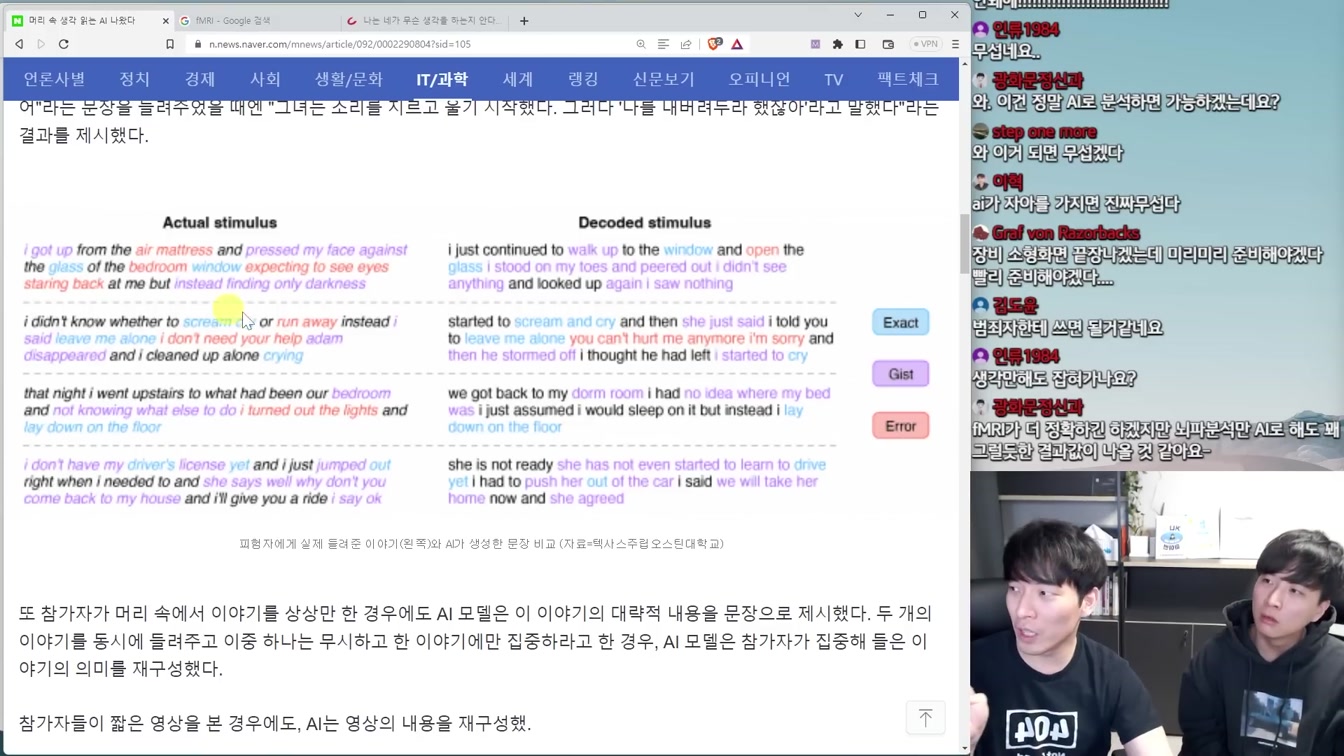Reload the Naver news page
The width and height of the screenshot is (1344, 756).
click(x=64, y=44)
